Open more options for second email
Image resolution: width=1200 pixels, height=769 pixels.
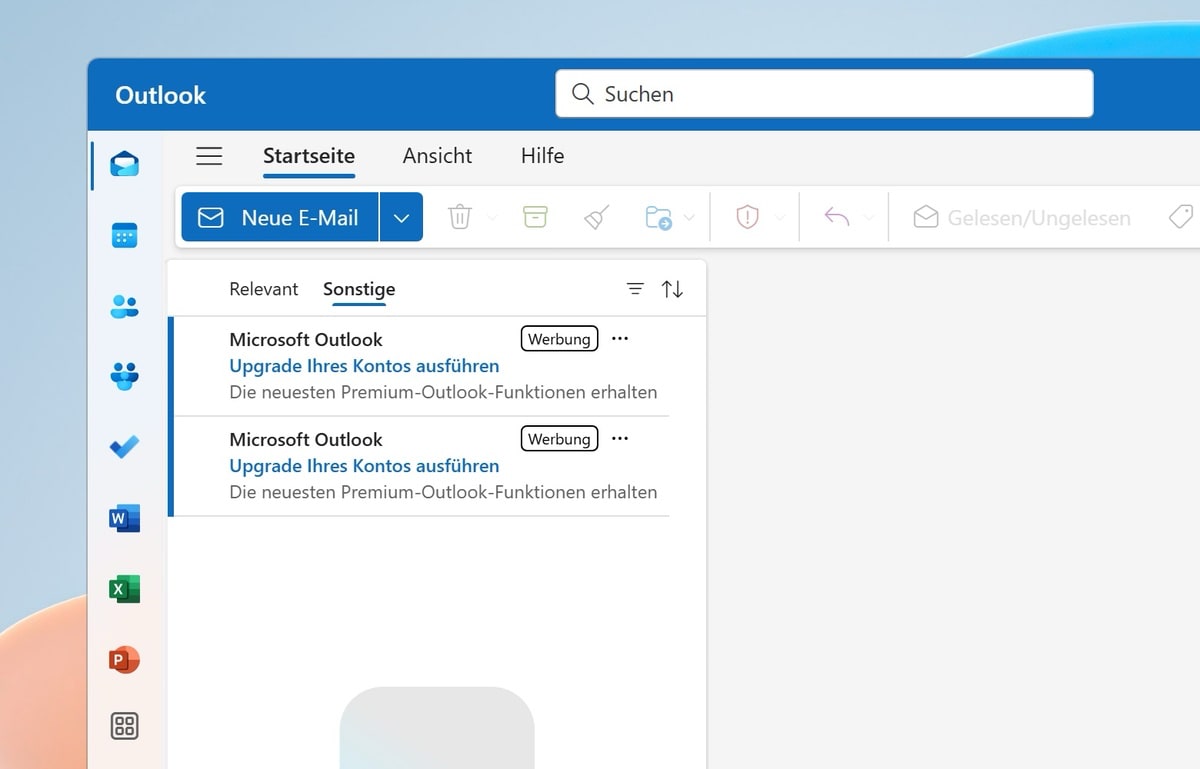point(620,439)
